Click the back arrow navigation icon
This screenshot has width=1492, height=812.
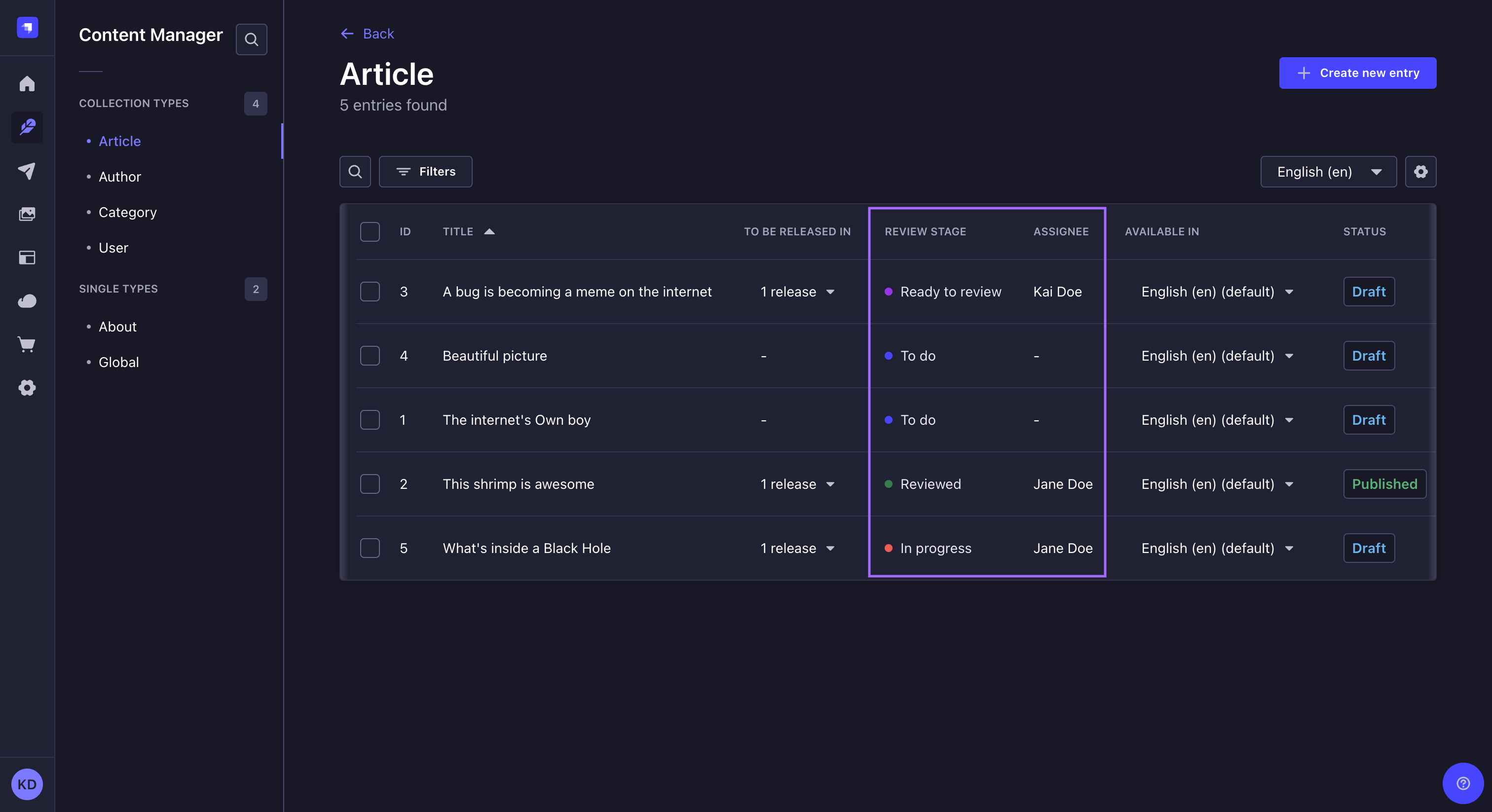[346, 34]
